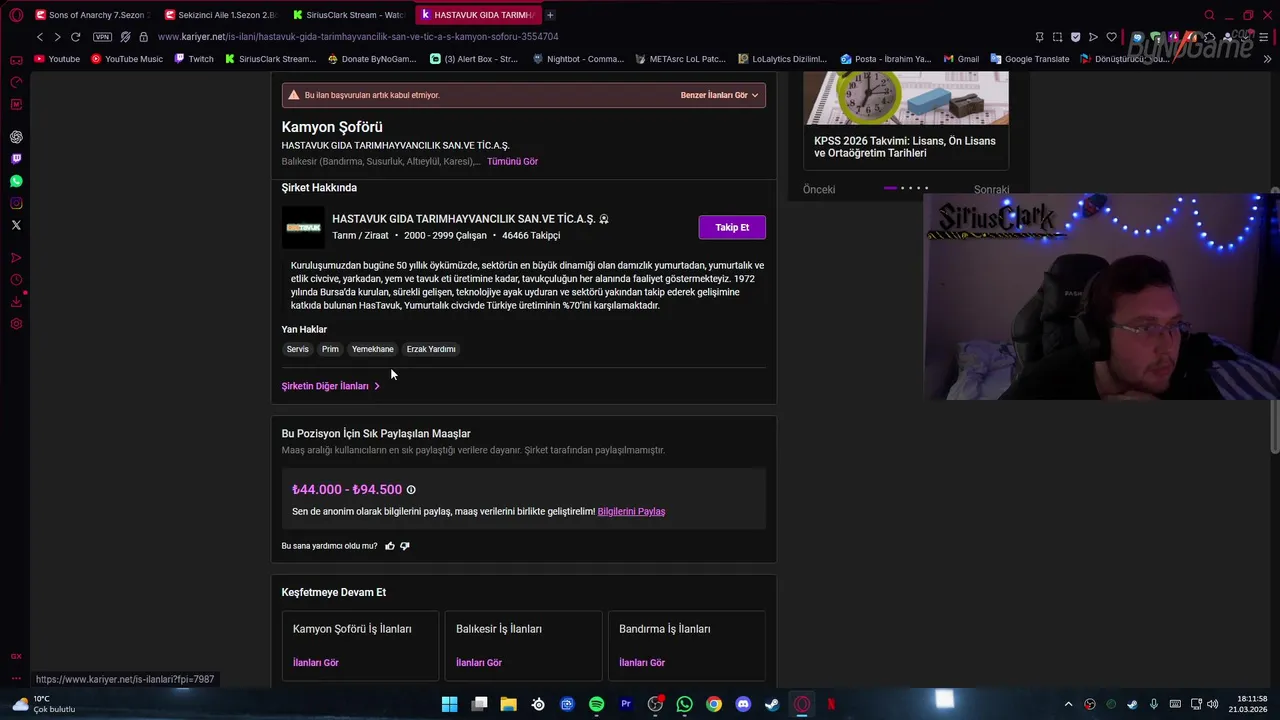
Task: Open history clock icon in sidebar
Action: (x=16, y=281)
